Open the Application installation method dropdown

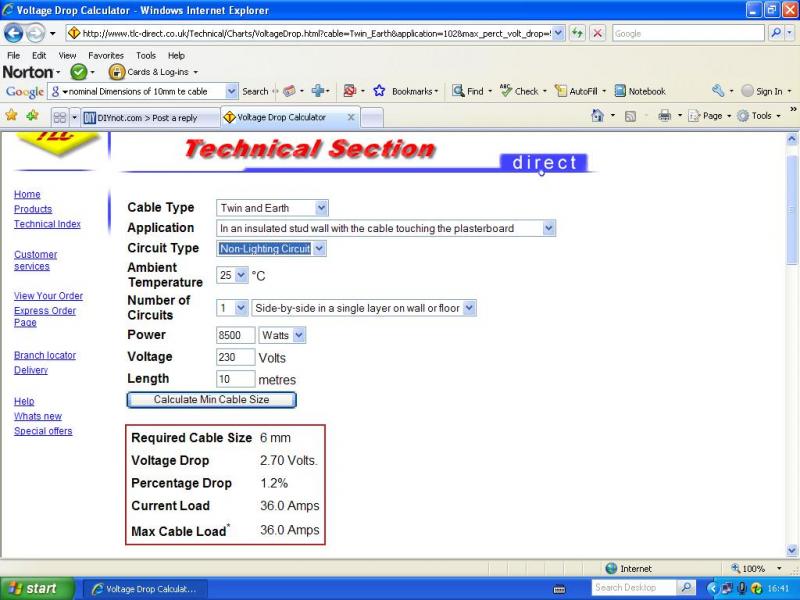(x=548, y=228)
